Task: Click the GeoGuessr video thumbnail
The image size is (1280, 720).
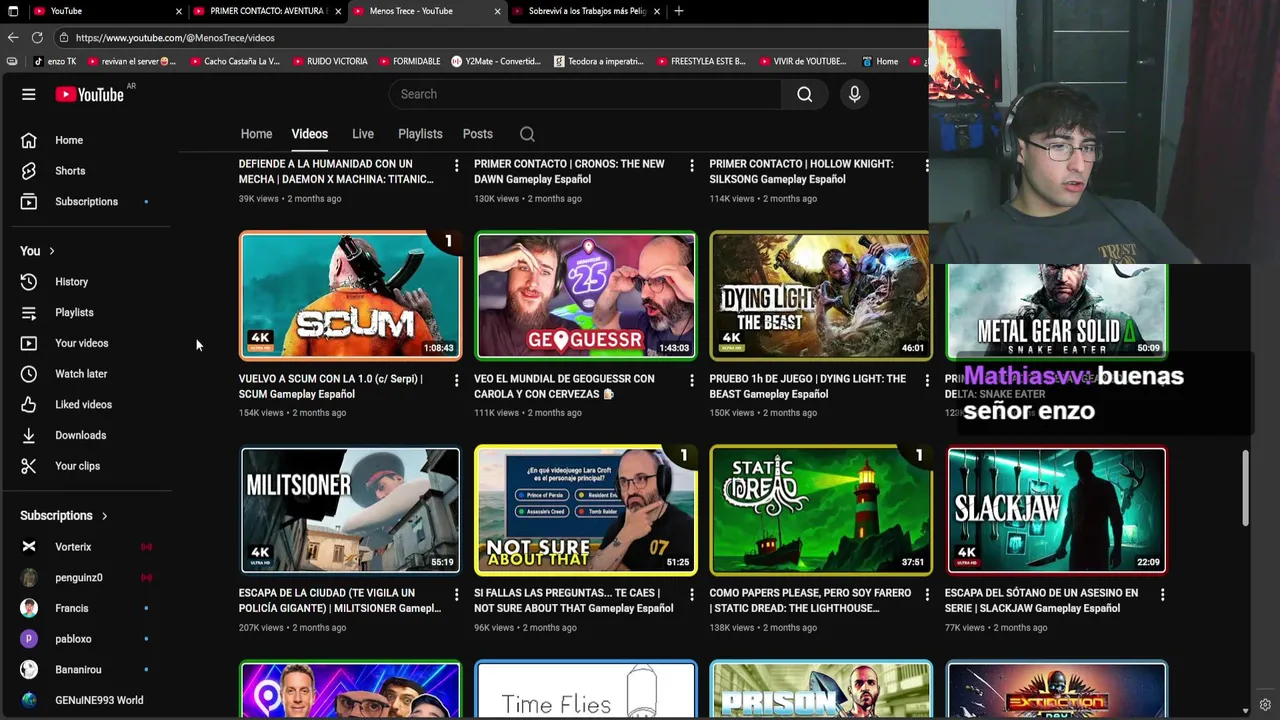Action: click(x=585, y=296)
